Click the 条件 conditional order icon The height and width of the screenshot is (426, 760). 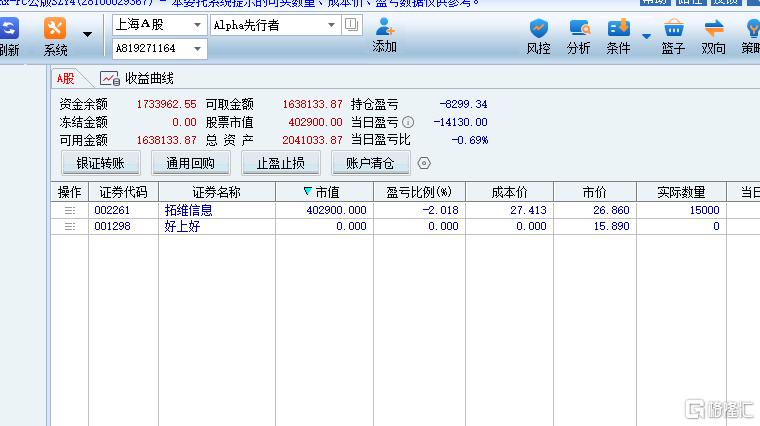(618, 28)
